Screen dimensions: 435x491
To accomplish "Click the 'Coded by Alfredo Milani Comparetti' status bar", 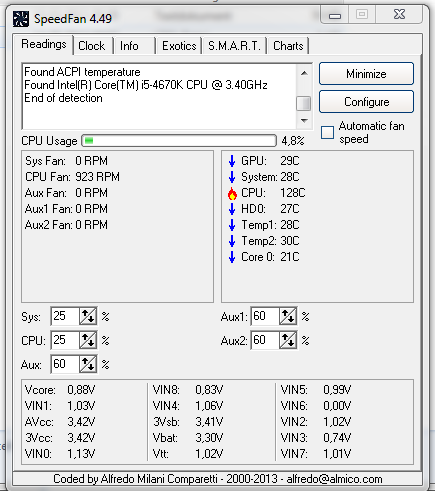I will [x=217, y=479].
